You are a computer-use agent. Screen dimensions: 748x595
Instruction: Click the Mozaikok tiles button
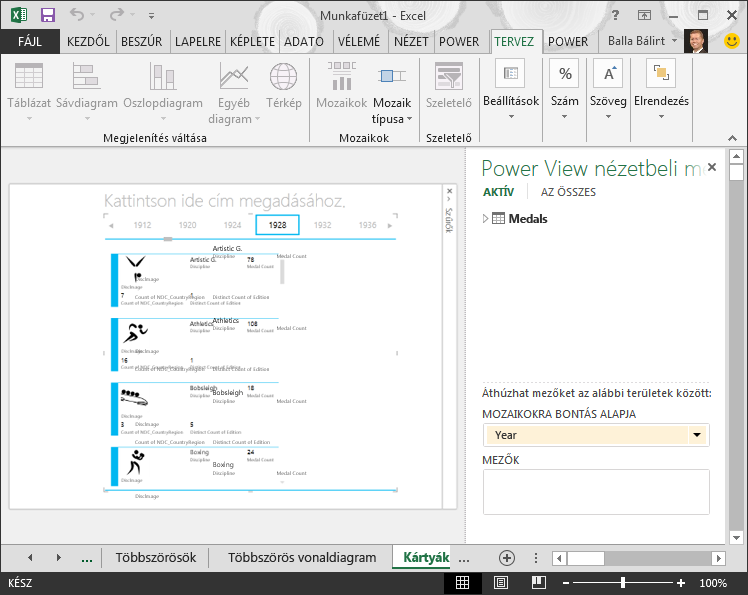(342, 86)
